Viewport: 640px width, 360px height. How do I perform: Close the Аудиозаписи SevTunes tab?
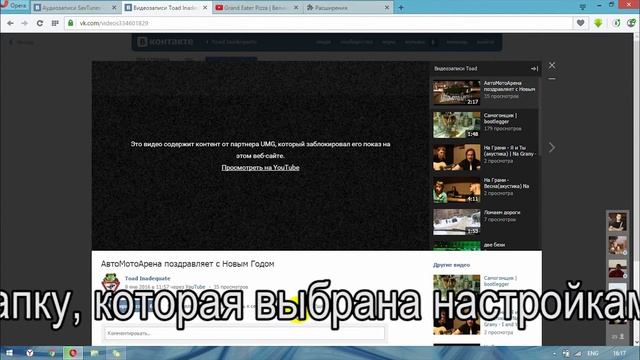click(x=114, y=8)
